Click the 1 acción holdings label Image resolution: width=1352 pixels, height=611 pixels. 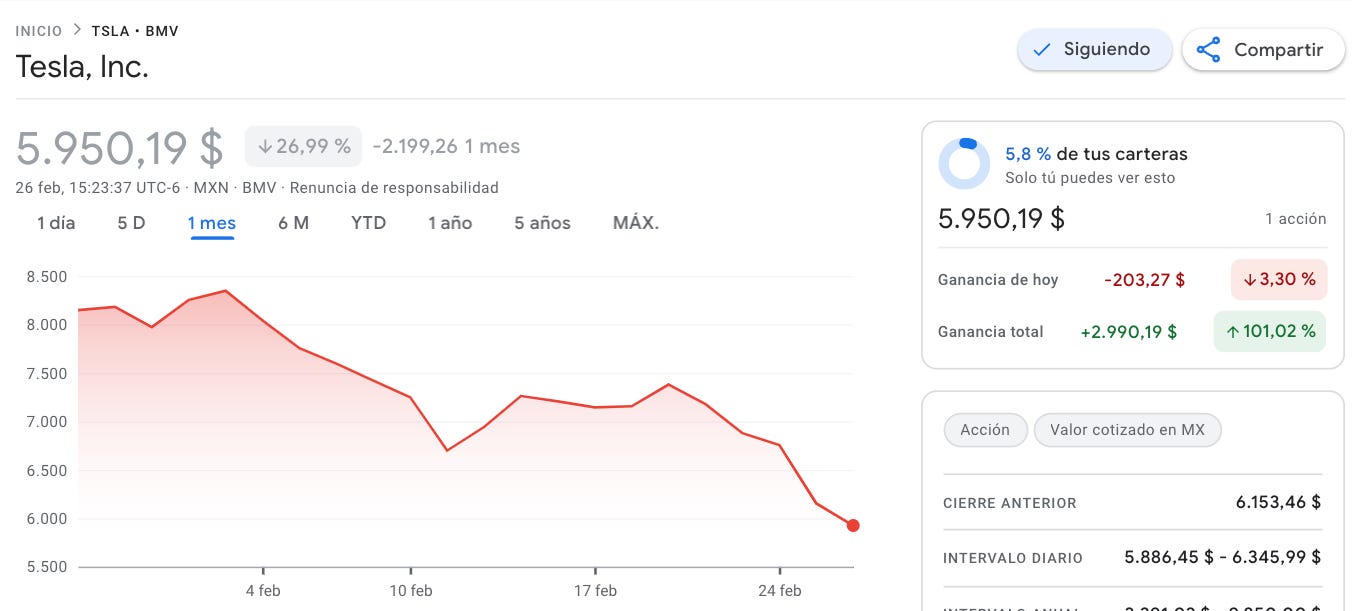click(x=1295, y=219)
